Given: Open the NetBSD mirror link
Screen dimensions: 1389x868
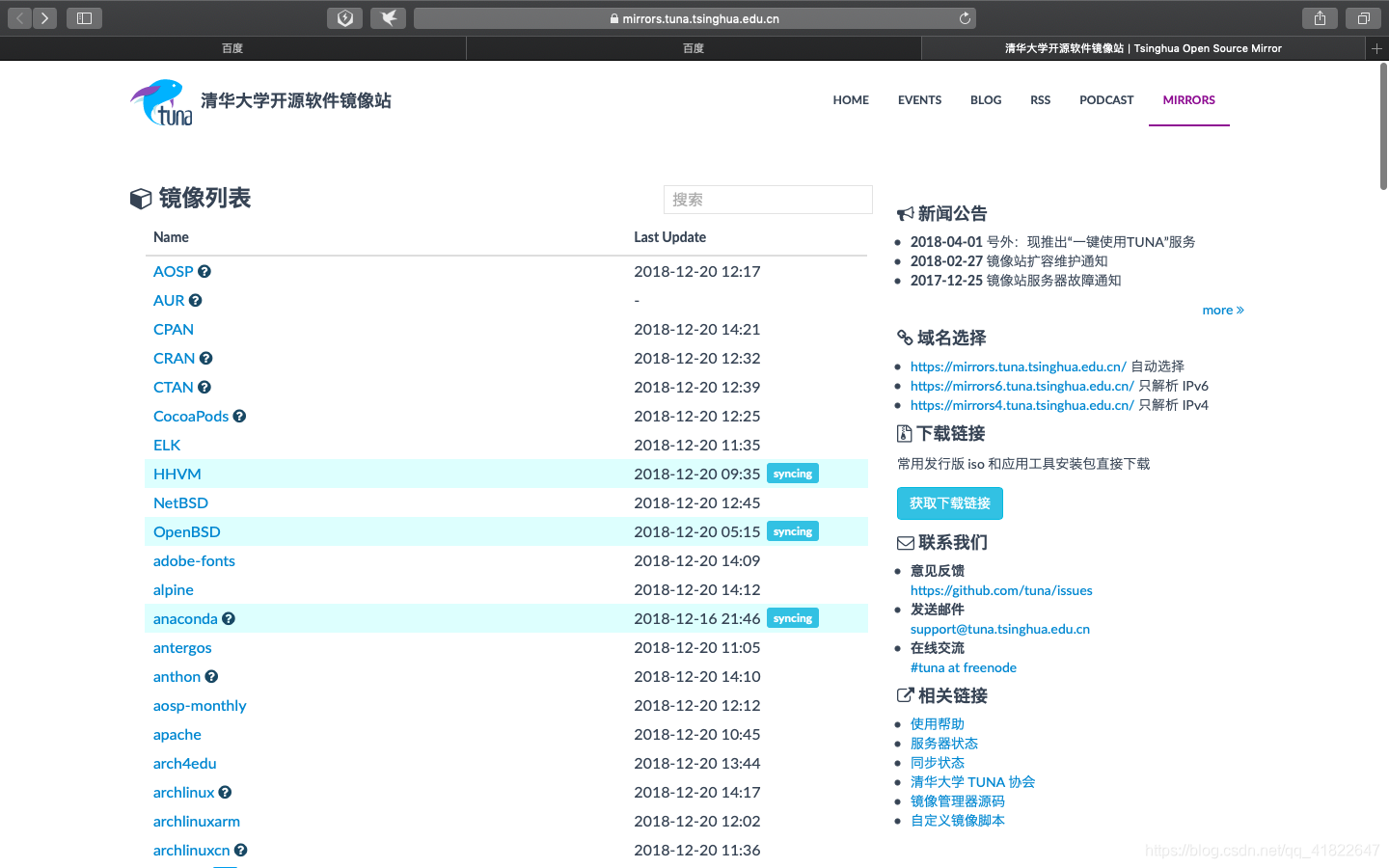Looking at the screenshot, I should pyautogui.click(x=180, y=503).
